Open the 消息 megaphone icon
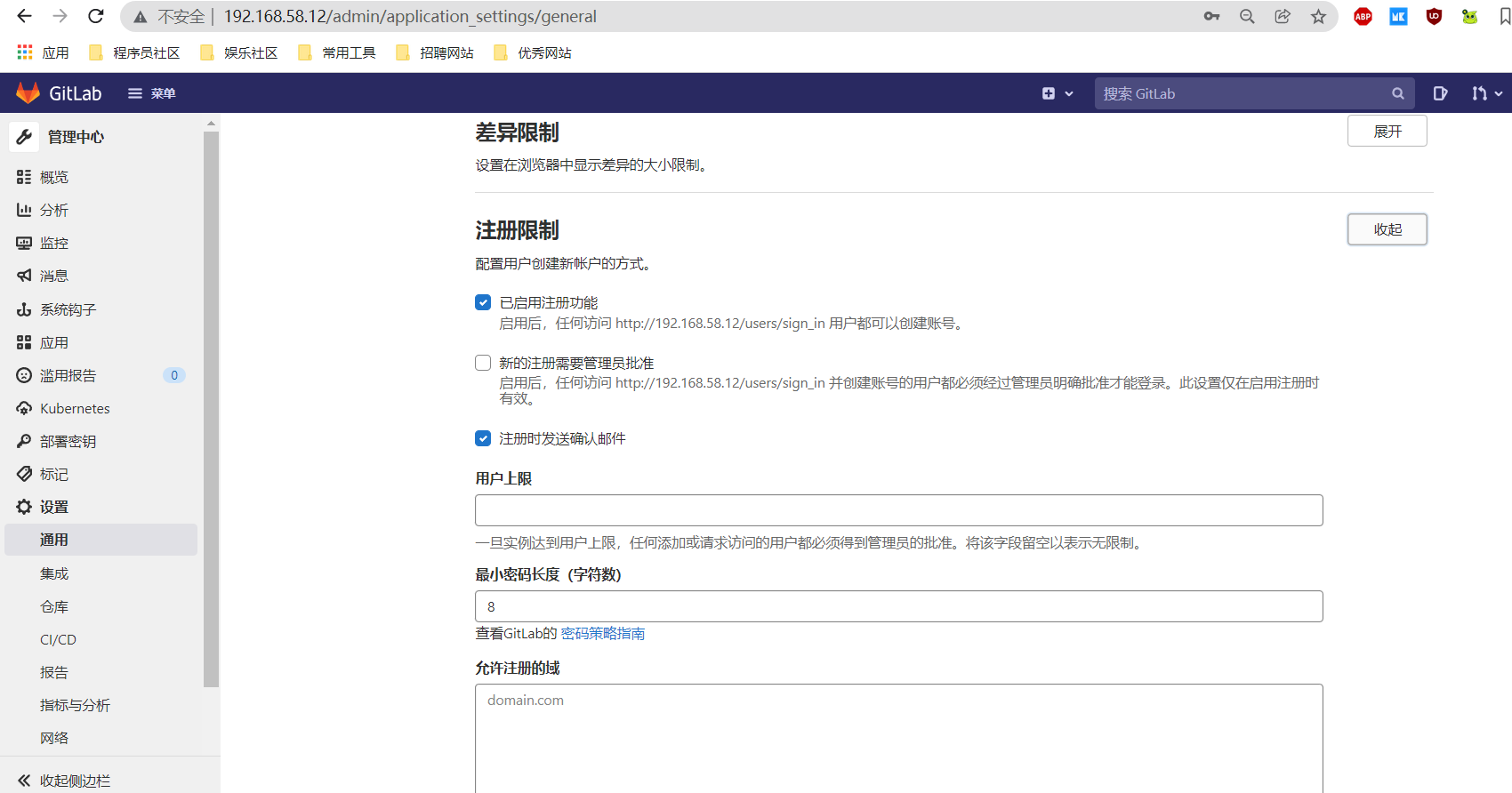The height and width of the screenshot is (793, 1512). [x=24, y=276]
